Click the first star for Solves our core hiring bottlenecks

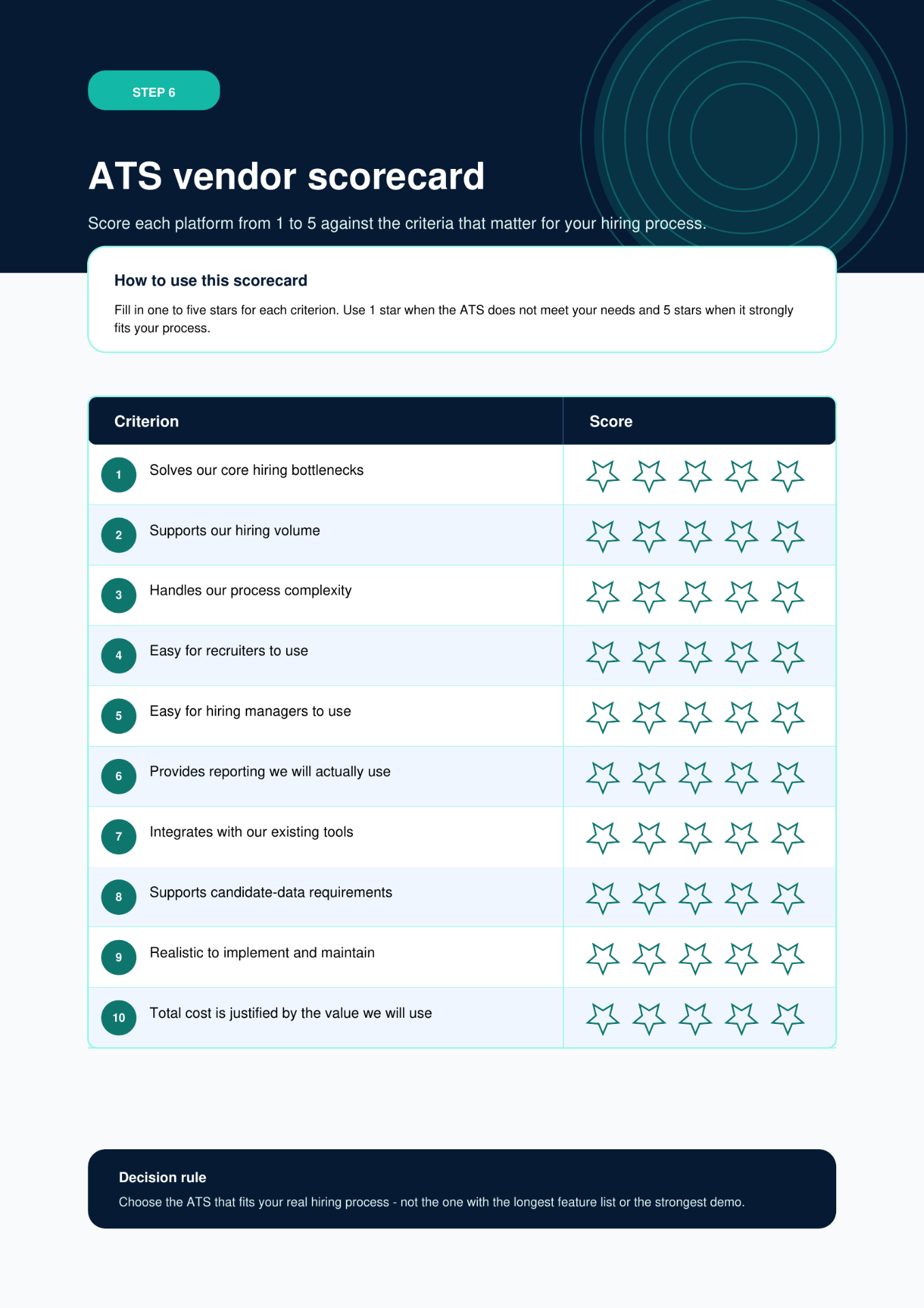pyautogui.click(x=603, y=476)
